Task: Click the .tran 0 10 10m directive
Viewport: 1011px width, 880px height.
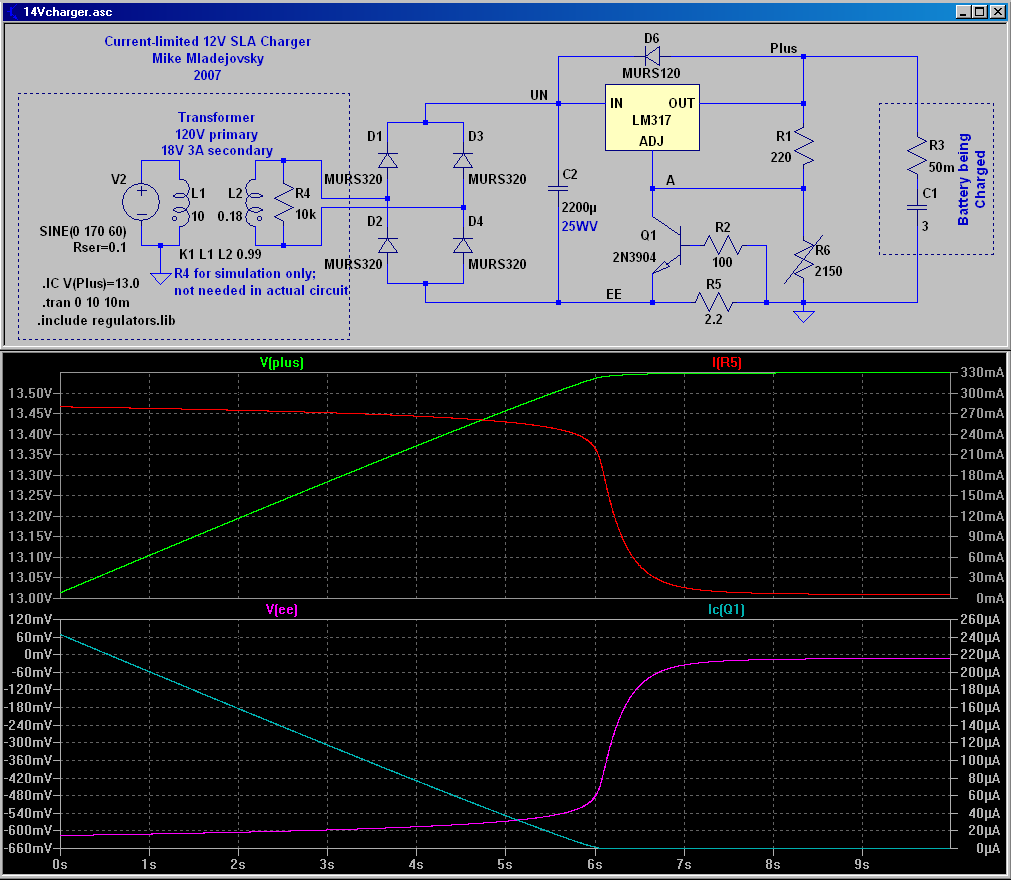Action: pos(86,302)
